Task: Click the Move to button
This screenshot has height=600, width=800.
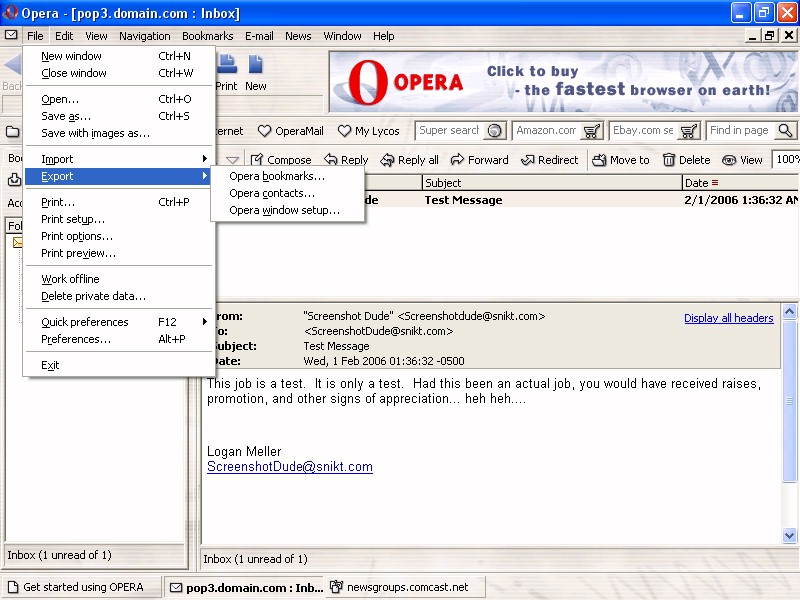Action: pyautogui.click(x=620, y=160)
